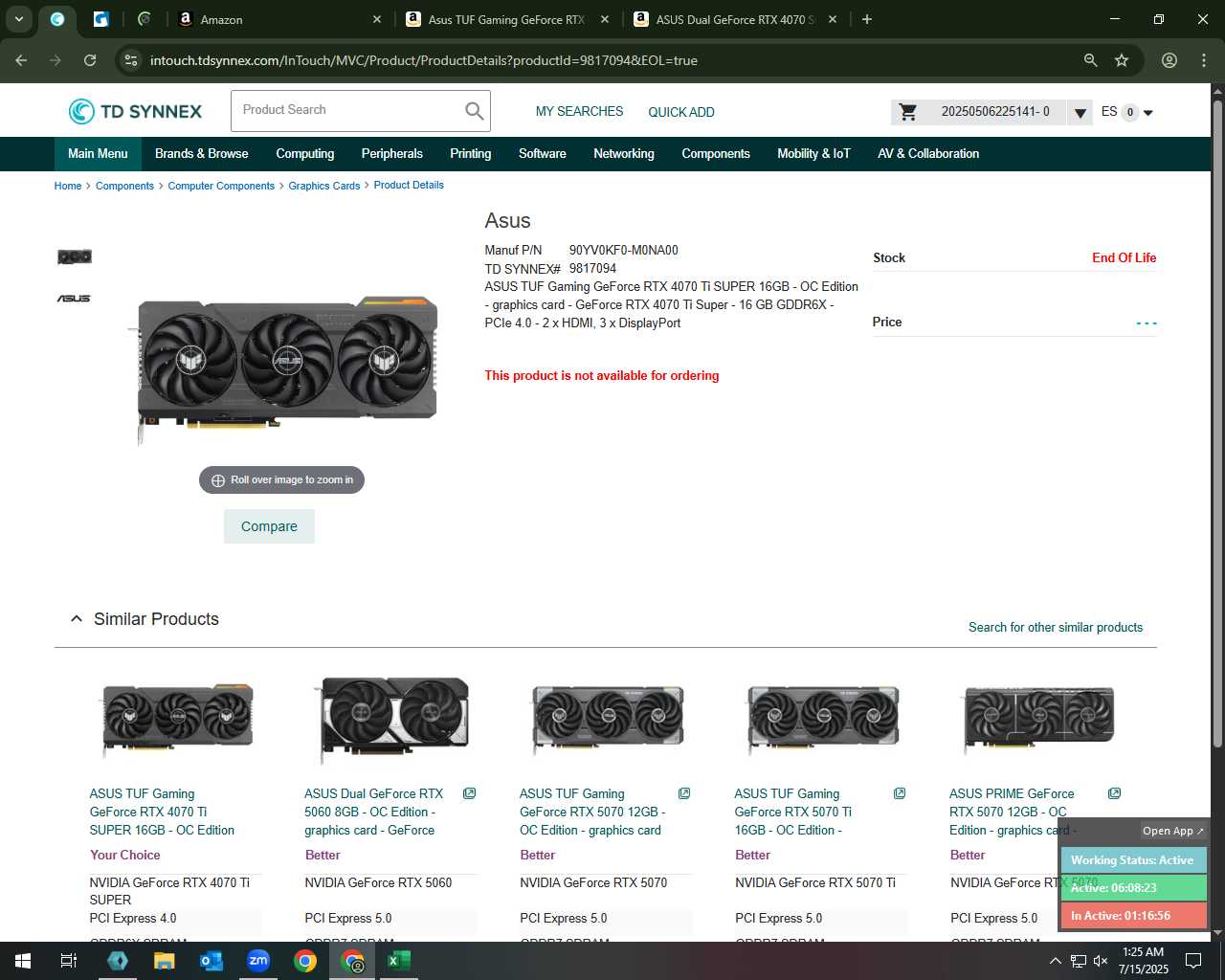
Task: Open Outlook from the taskbar
Action: point(212,961)
